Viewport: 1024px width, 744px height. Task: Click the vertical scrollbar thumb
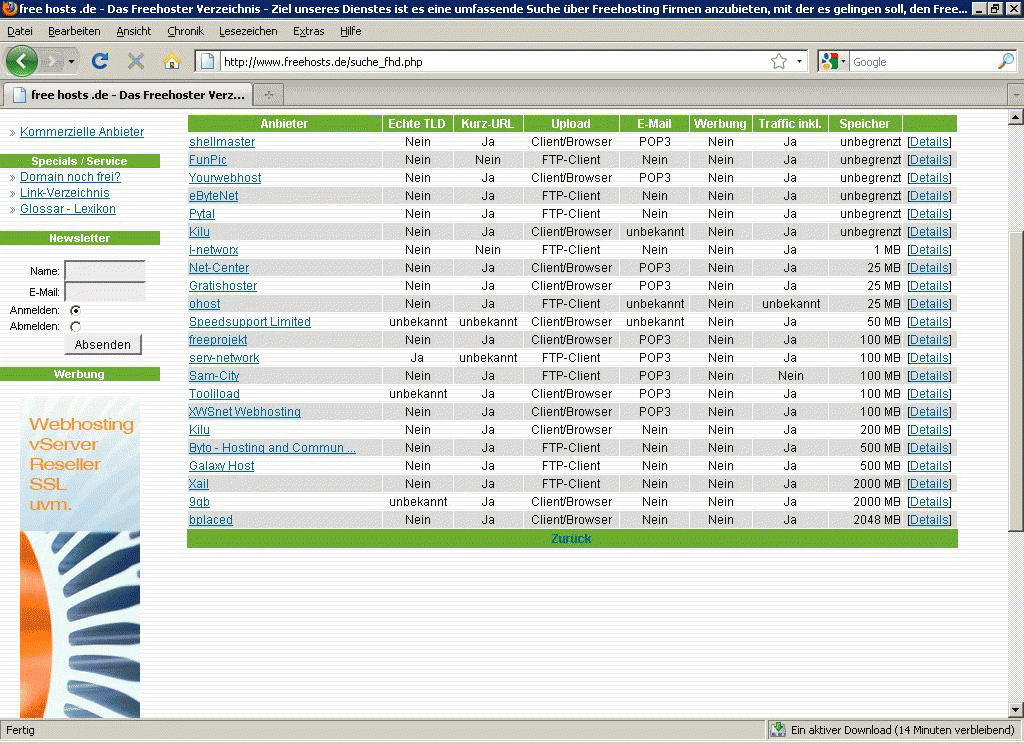coord(1016,381)
